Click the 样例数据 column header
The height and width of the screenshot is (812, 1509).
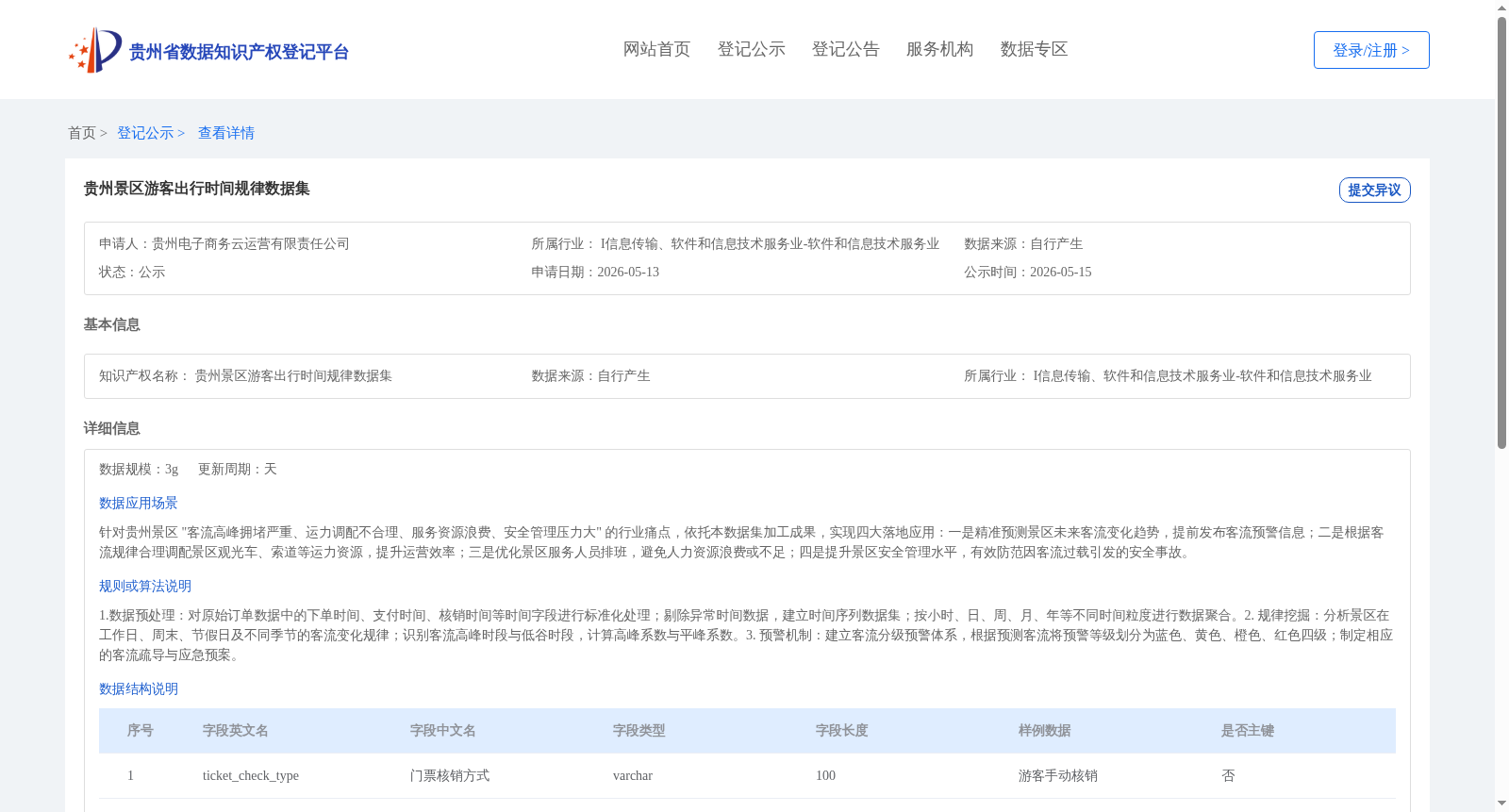(x=1045, y=730)
